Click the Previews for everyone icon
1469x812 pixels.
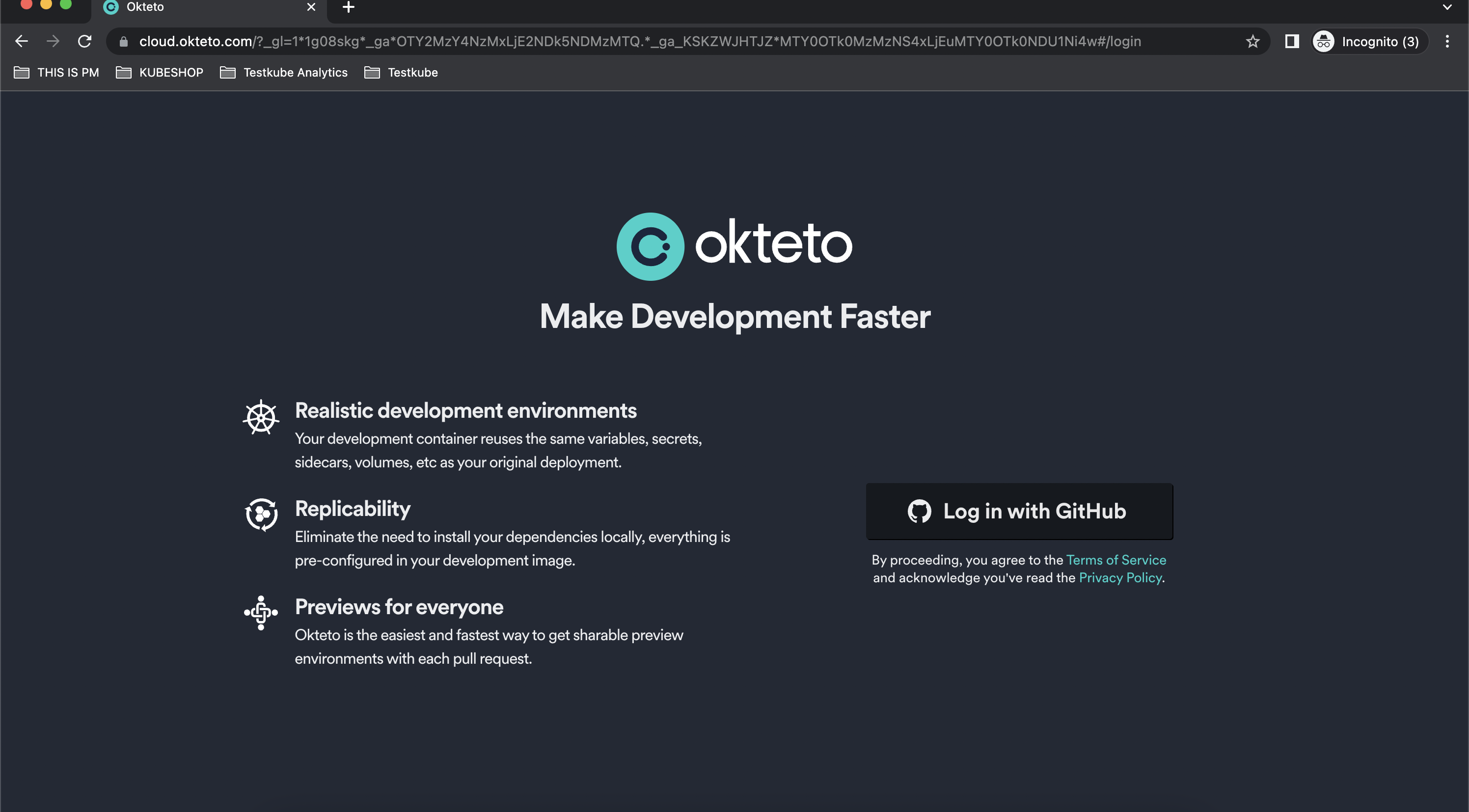(x=261, y=613)
